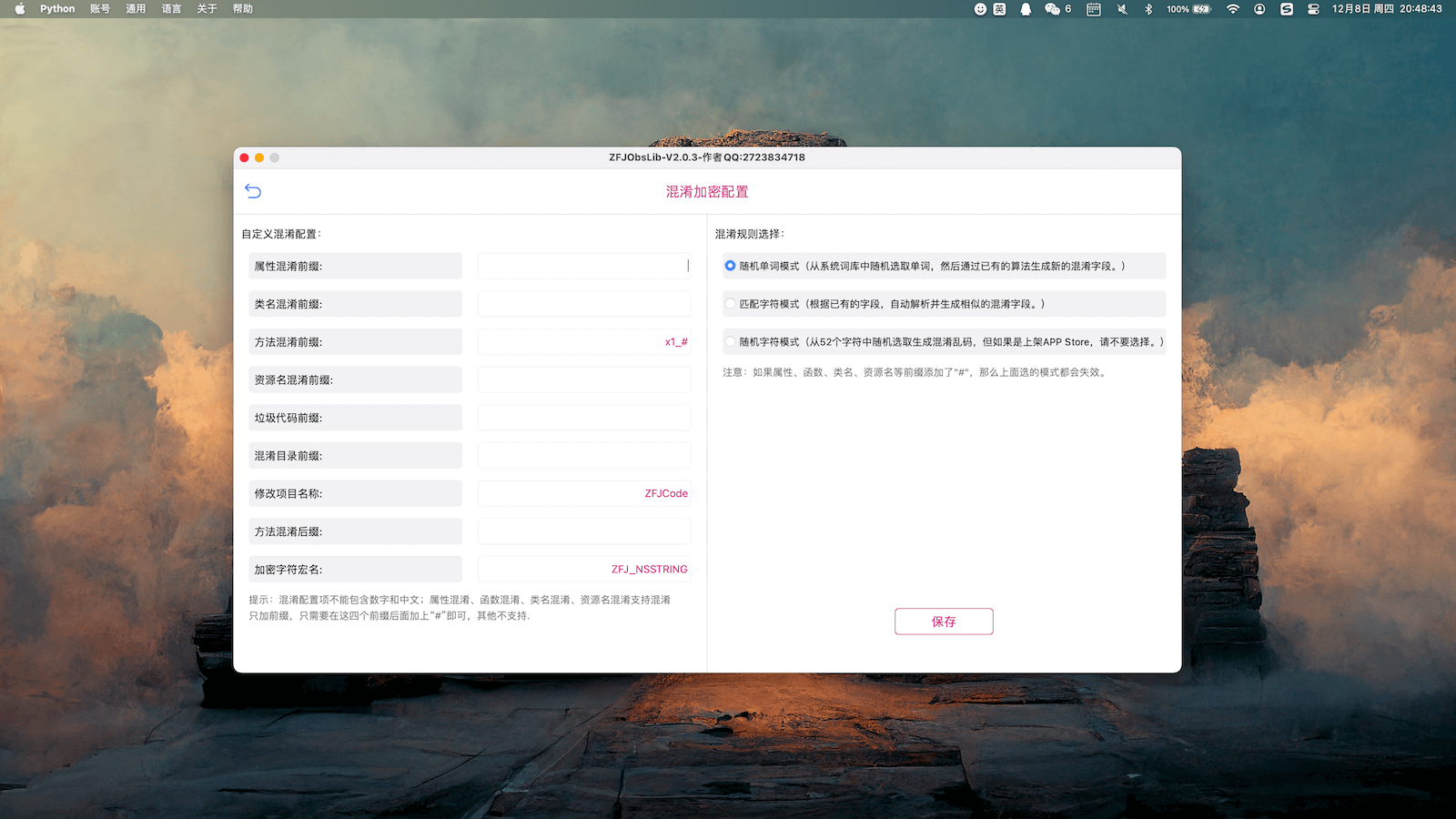1456x819 pixels.
Task: Click the 保存 button
Action: click(944, 622)
